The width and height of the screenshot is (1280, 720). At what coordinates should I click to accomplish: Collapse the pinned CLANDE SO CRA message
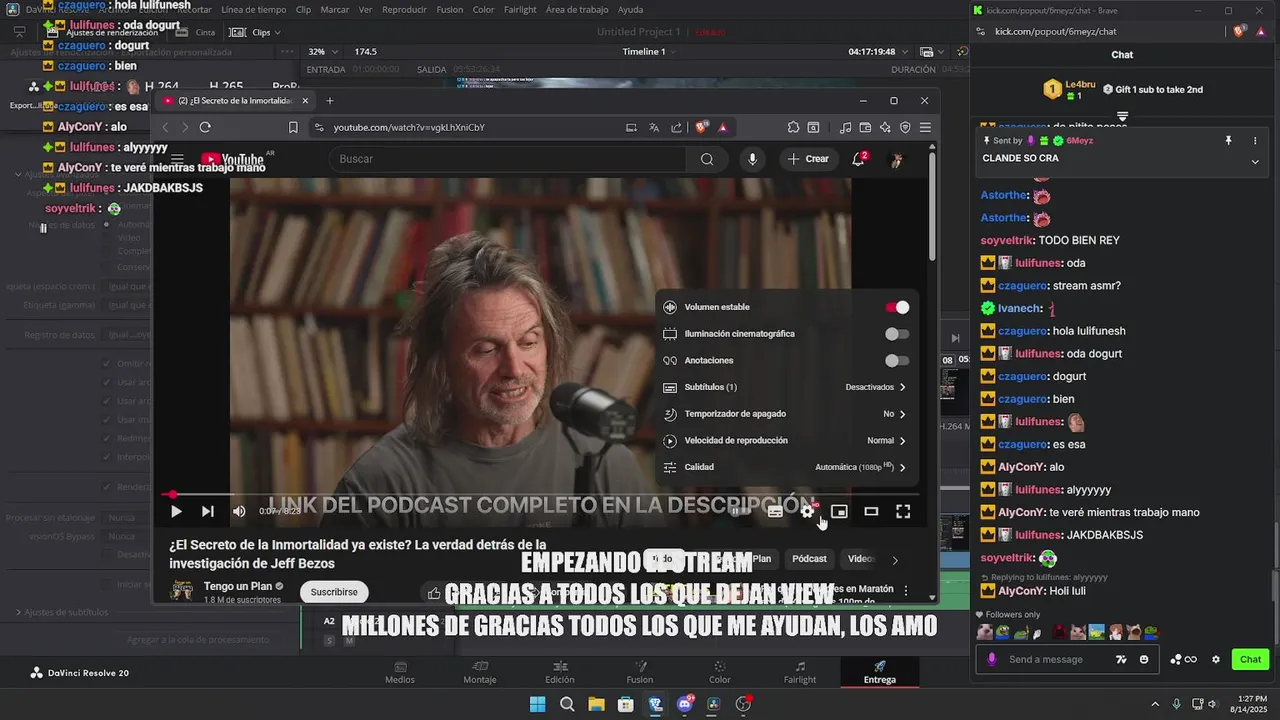click(x=1255, y=161)
